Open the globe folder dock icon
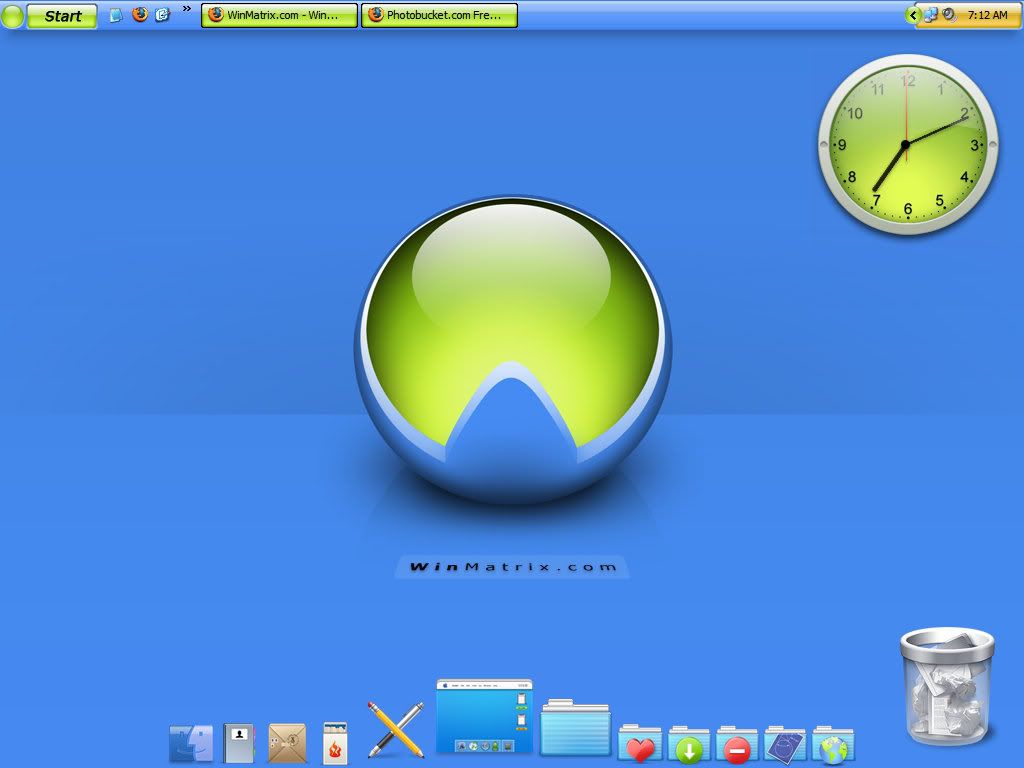This screenshot has height=768, width=1024. [x=833, y=744]
